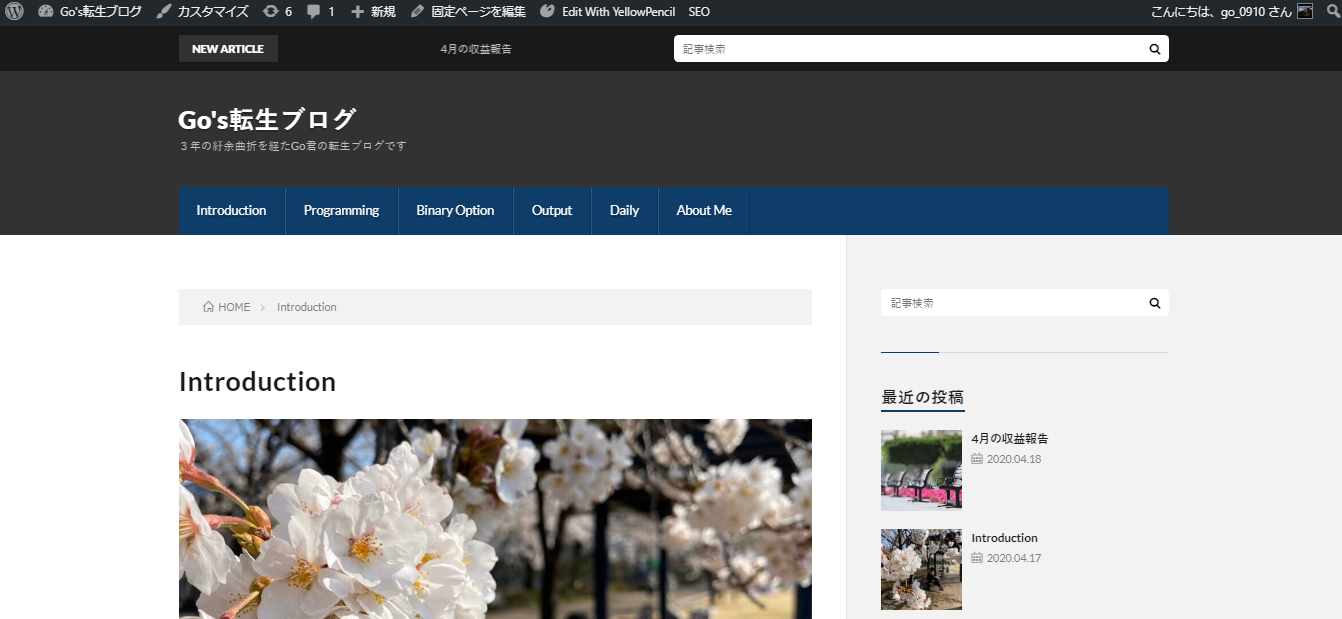Click the cherry blossom sidebar thumbnail

921,569
